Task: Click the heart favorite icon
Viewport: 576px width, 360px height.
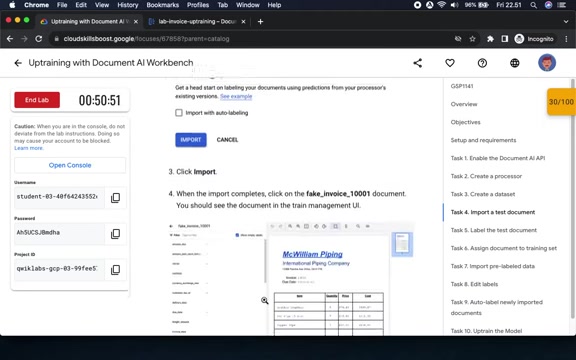Action: tap(450, 63)
